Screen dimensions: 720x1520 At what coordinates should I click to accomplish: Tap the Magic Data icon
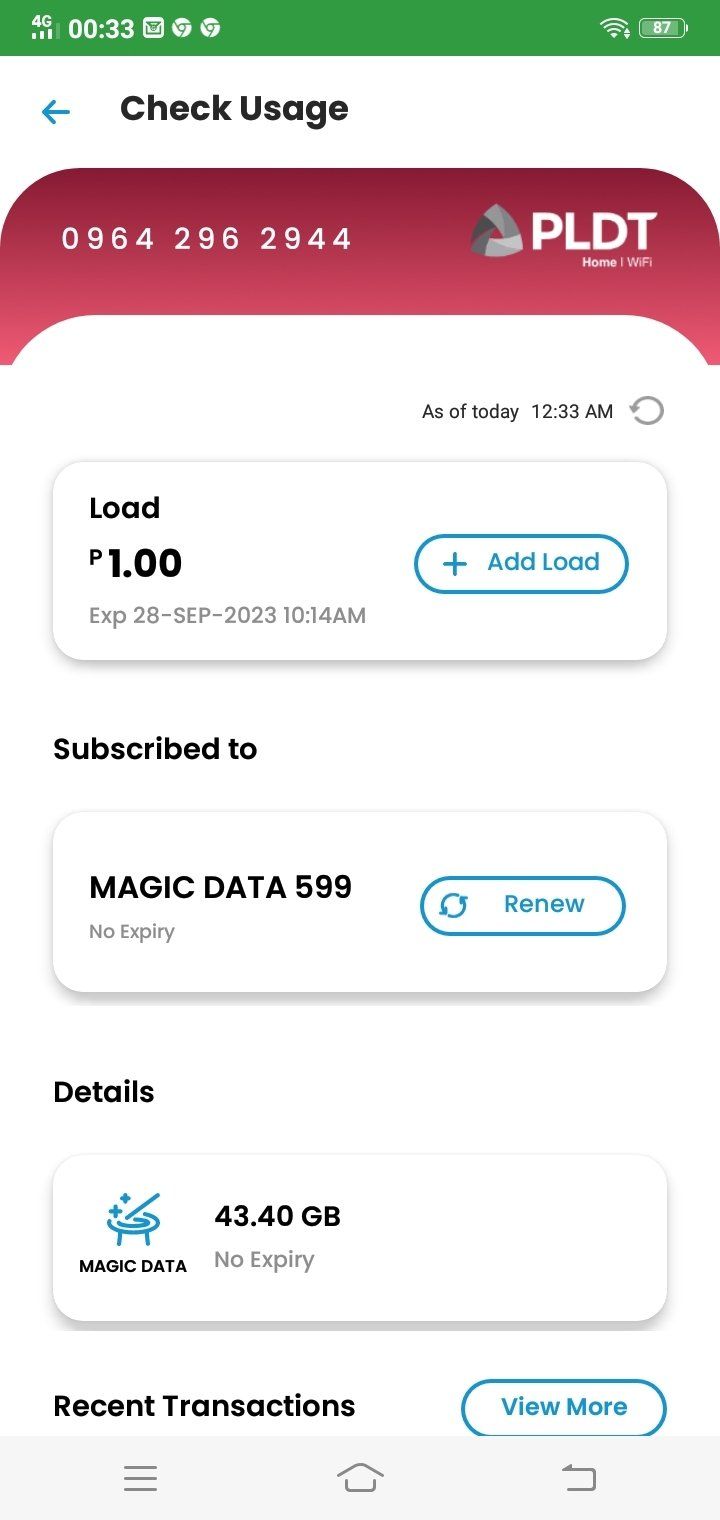click(x=133, y=1221)
